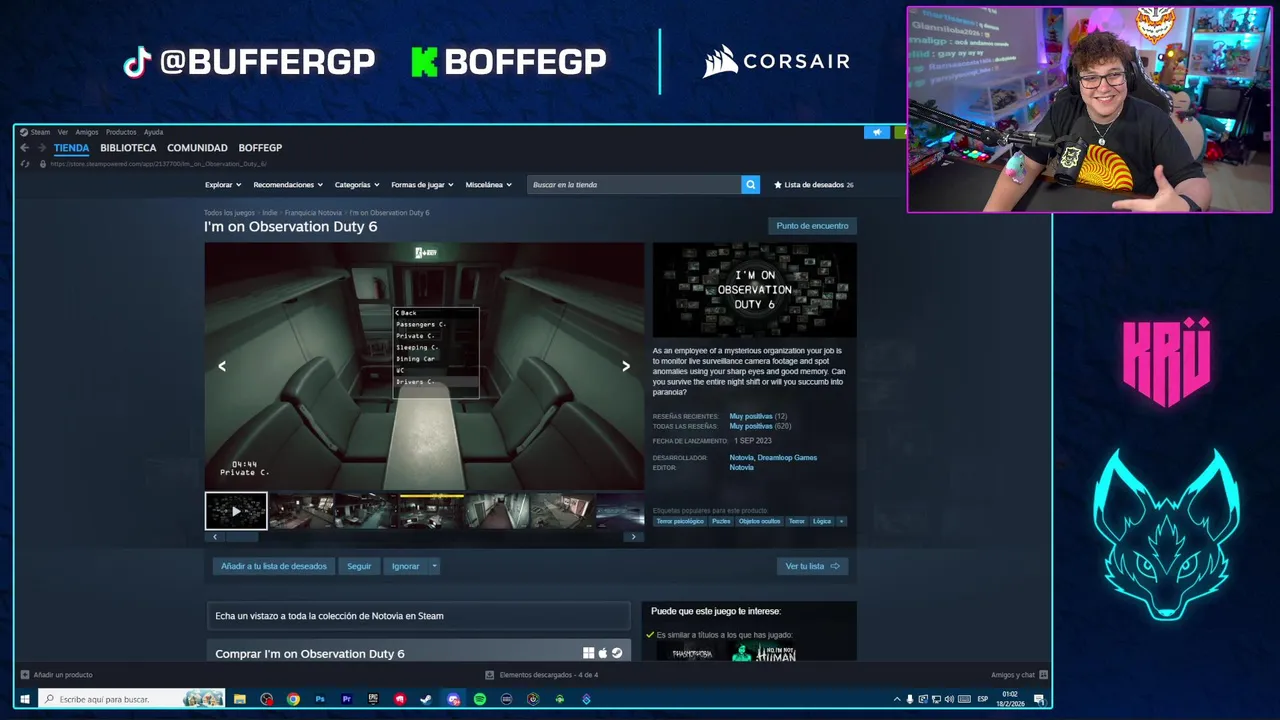Open Windows Start menu
Image resolution: width=1280 pixels, height=720 pixels.
coord(25,699)
